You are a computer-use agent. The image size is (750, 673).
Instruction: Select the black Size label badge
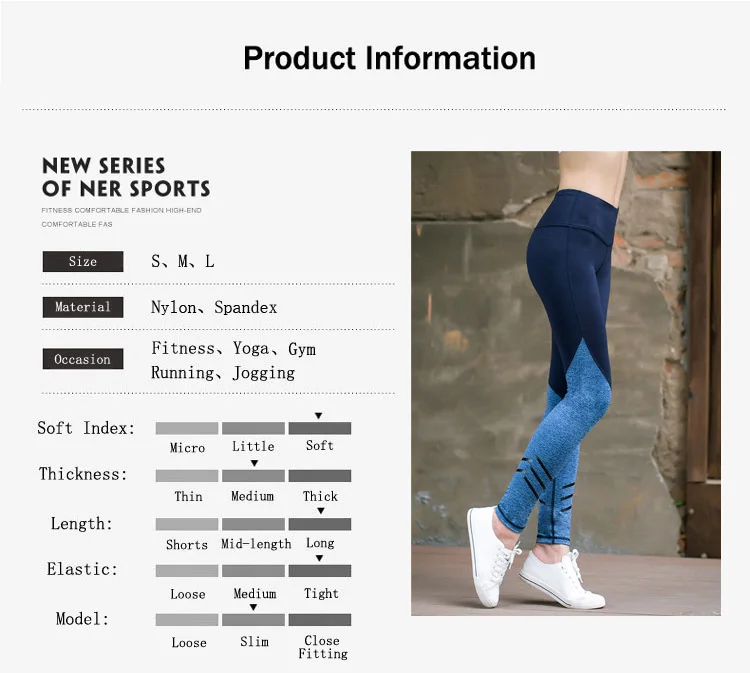[83, 262]
